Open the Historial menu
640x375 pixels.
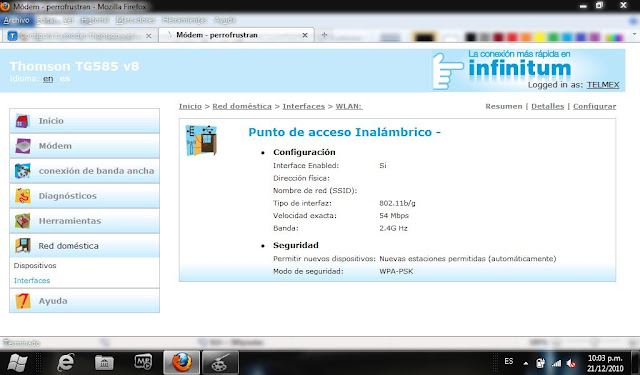pos(94,20)
